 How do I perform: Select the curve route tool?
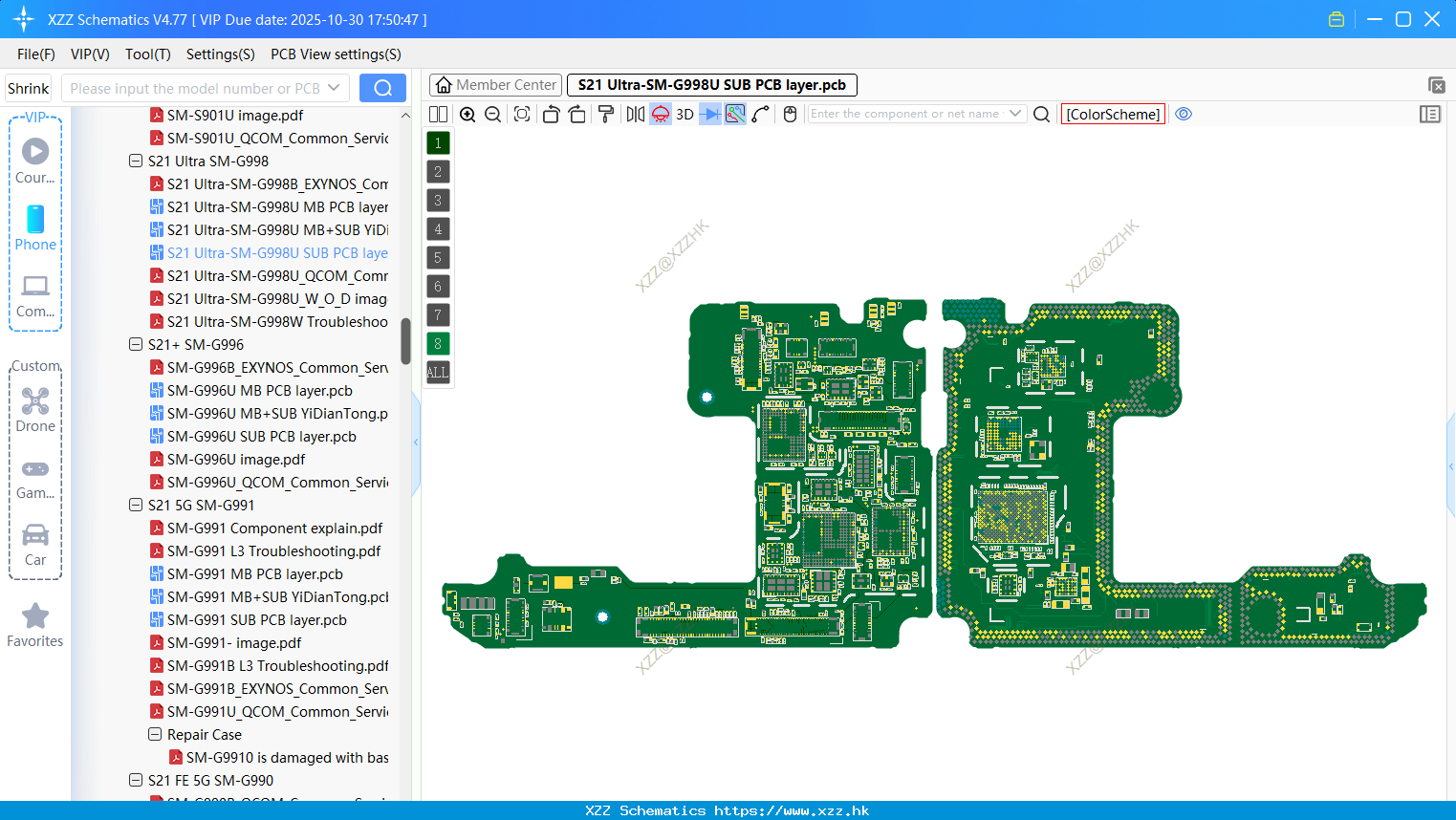pos(761,114)
